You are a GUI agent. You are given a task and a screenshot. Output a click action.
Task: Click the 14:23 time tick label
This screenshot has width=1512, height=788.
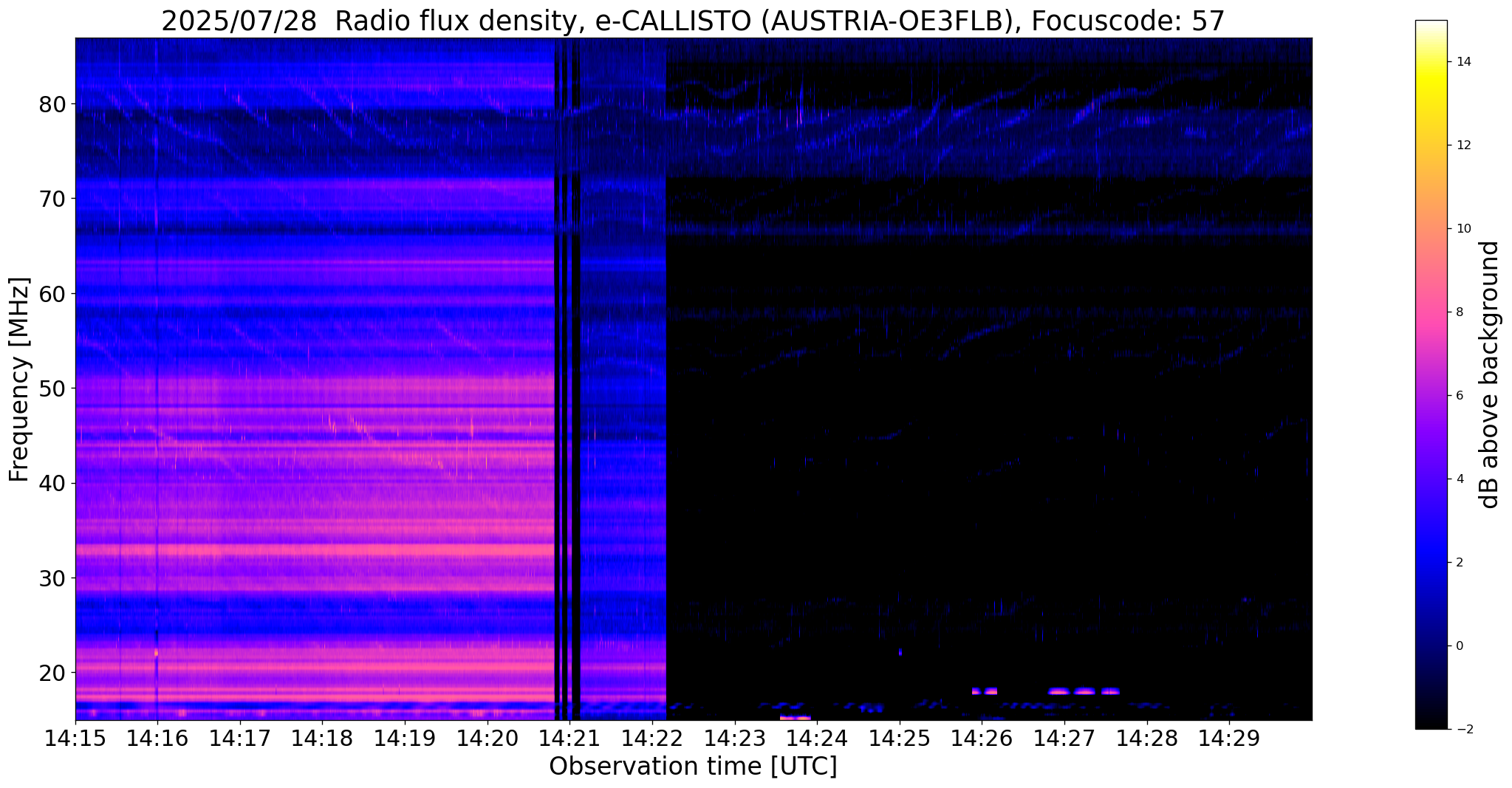click(x=735, y=738)
